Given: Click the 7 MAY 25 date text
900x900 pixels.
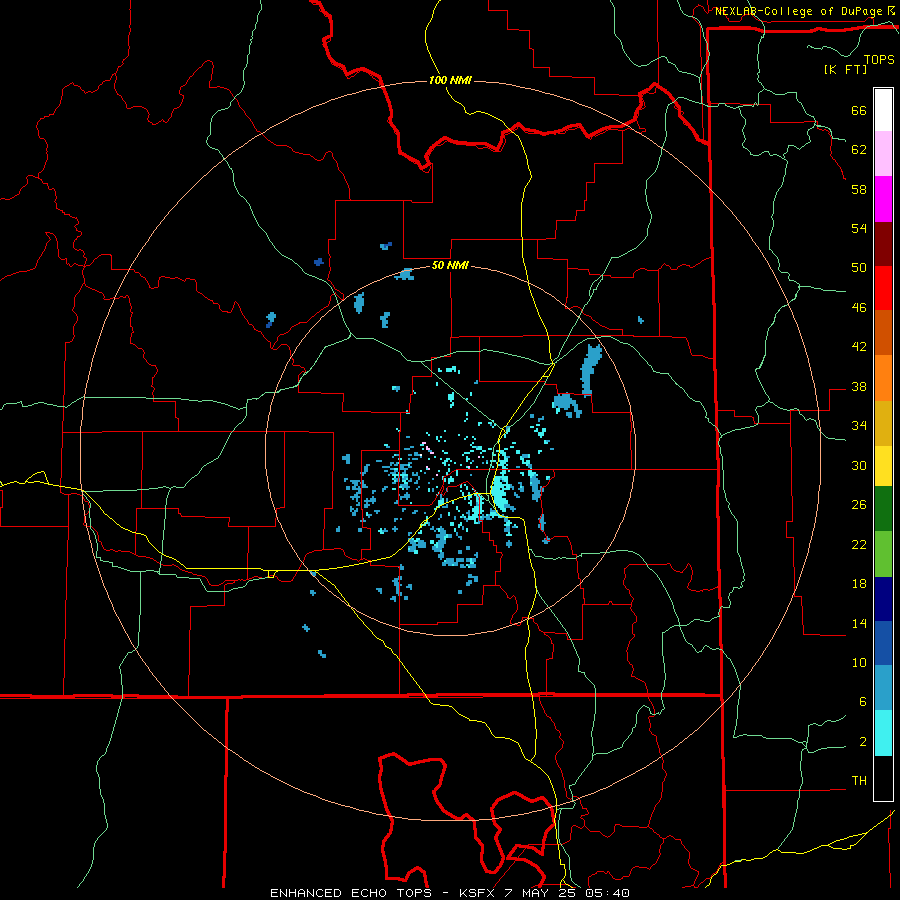Looking at the screenshot, I should [542, 893].
